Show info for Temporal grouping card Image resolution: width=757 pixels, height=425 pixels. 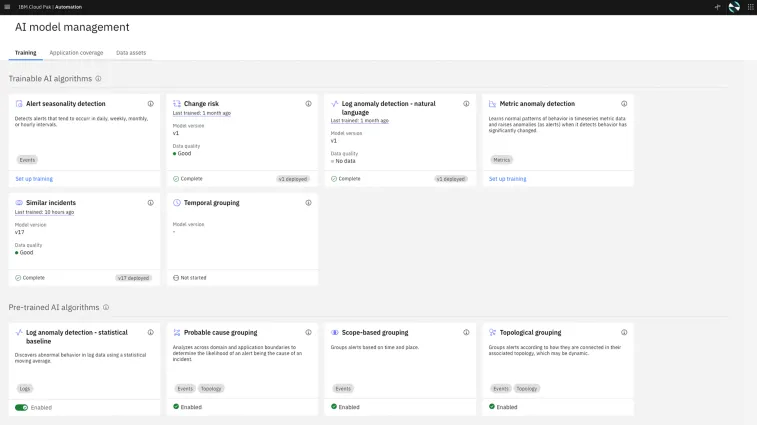[309, 202]
